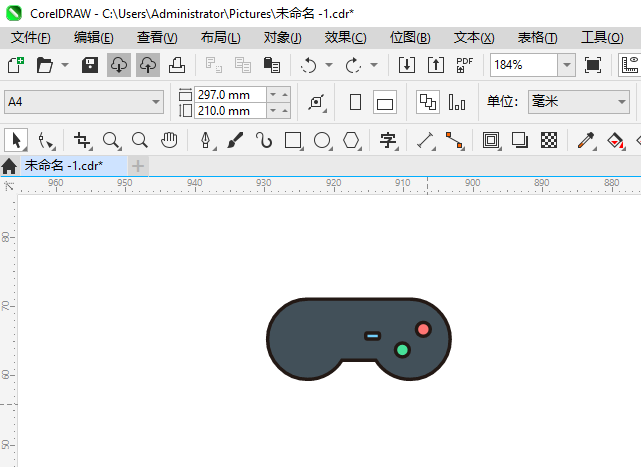
Task: Undo the last action
Action: [x=309, y=65]
